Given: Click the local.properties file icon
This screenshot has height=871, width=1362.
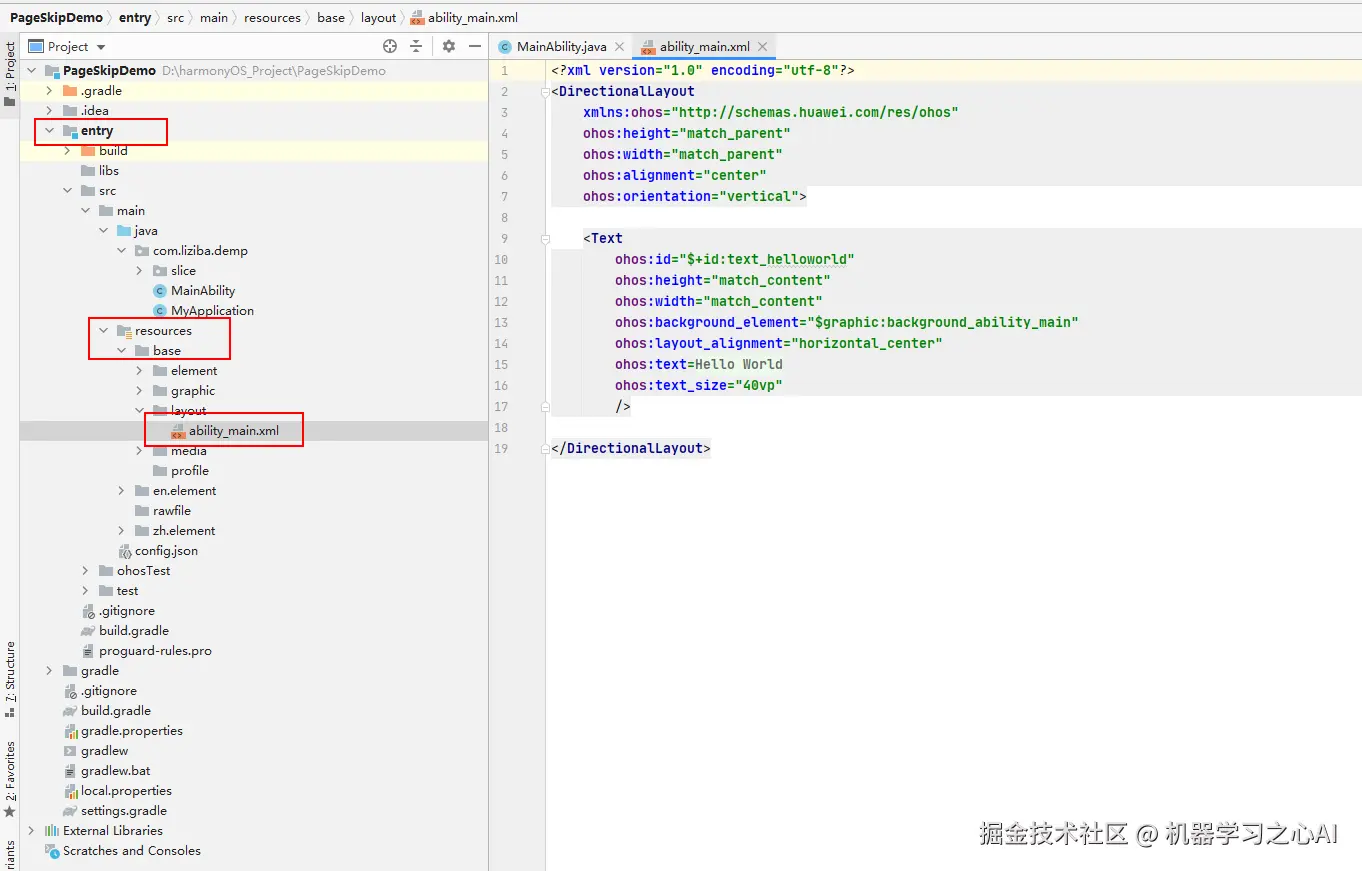Looking at the screenshot, I should tap(70, 791).
